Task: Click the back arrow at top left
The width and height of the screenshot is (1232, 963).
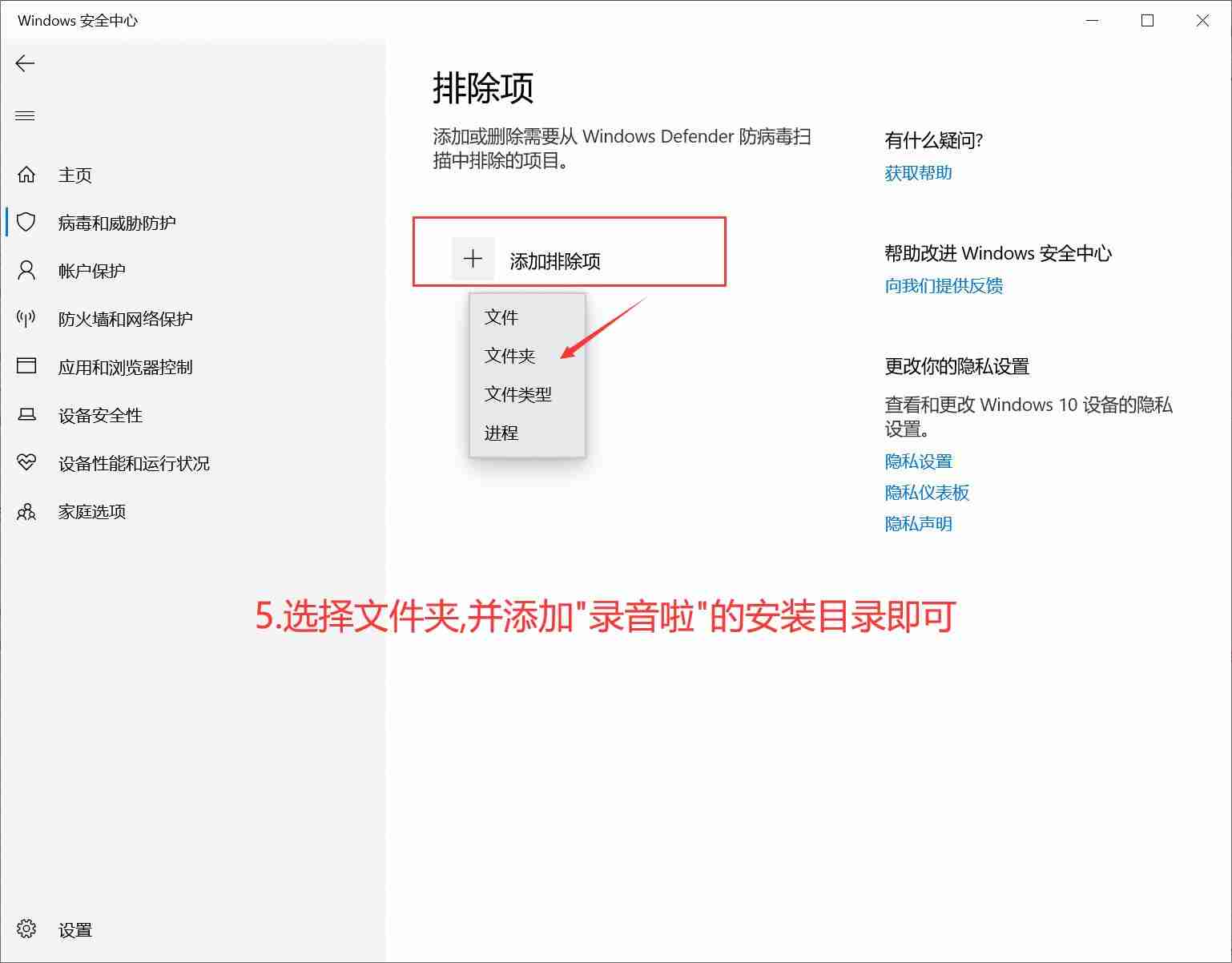Action: coord(25,63)
